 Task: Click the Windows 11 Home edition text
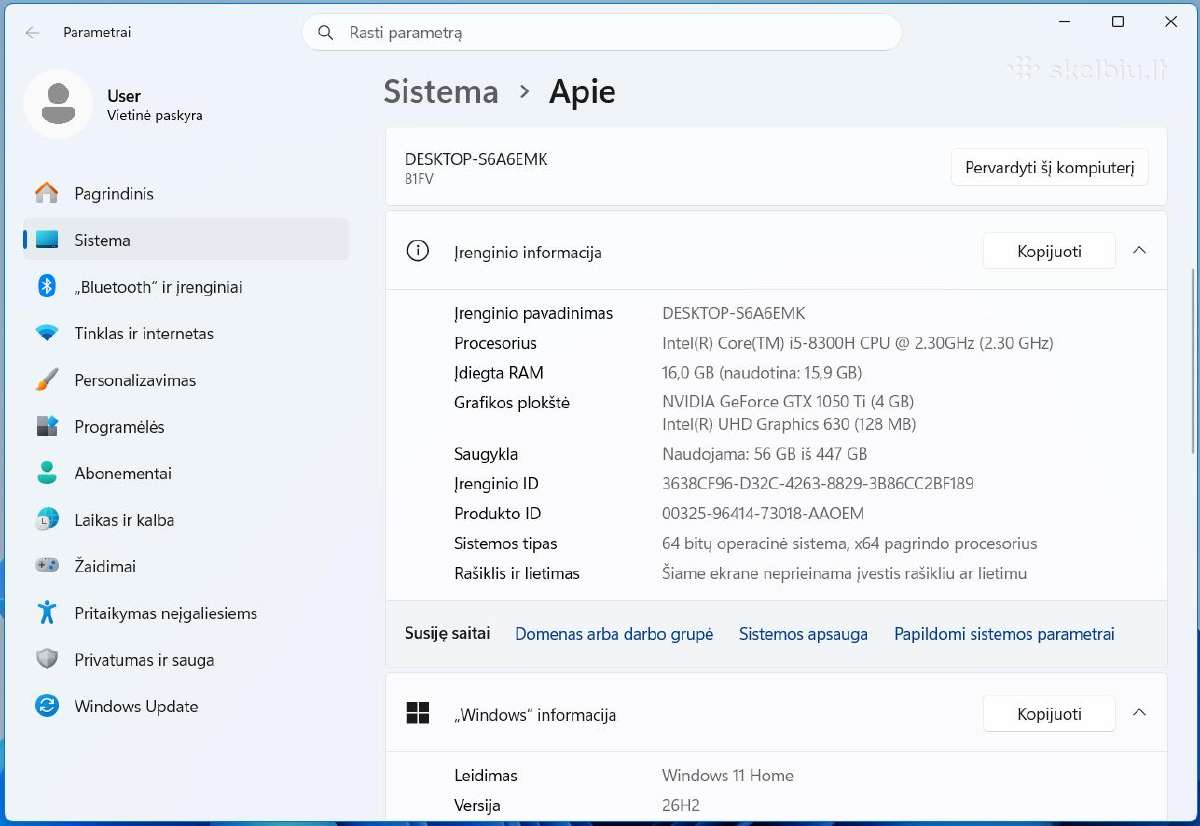[x=728, y=775]
